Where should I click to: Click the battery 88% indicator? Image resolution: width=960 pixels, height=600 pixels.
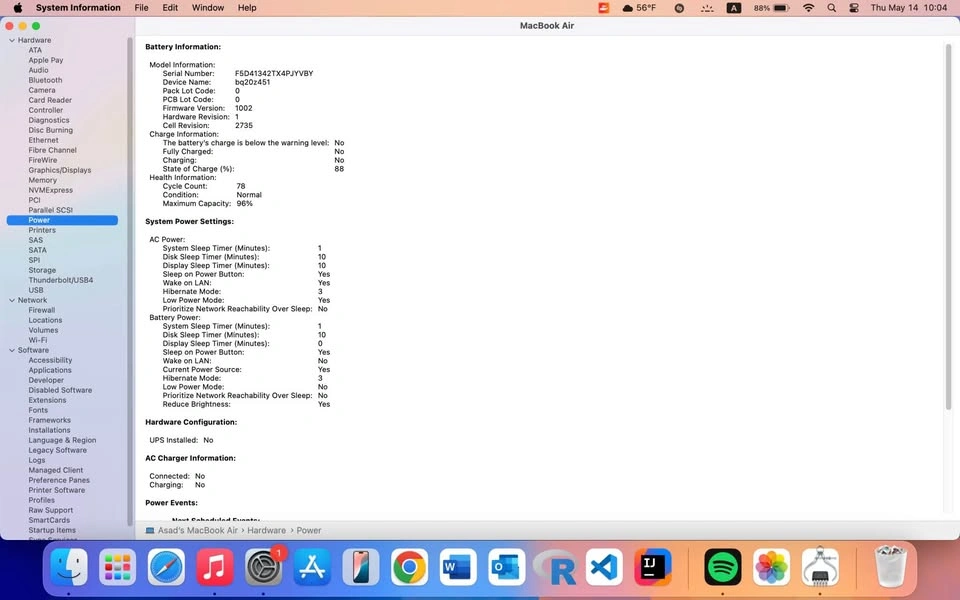(x=771, y=8)
